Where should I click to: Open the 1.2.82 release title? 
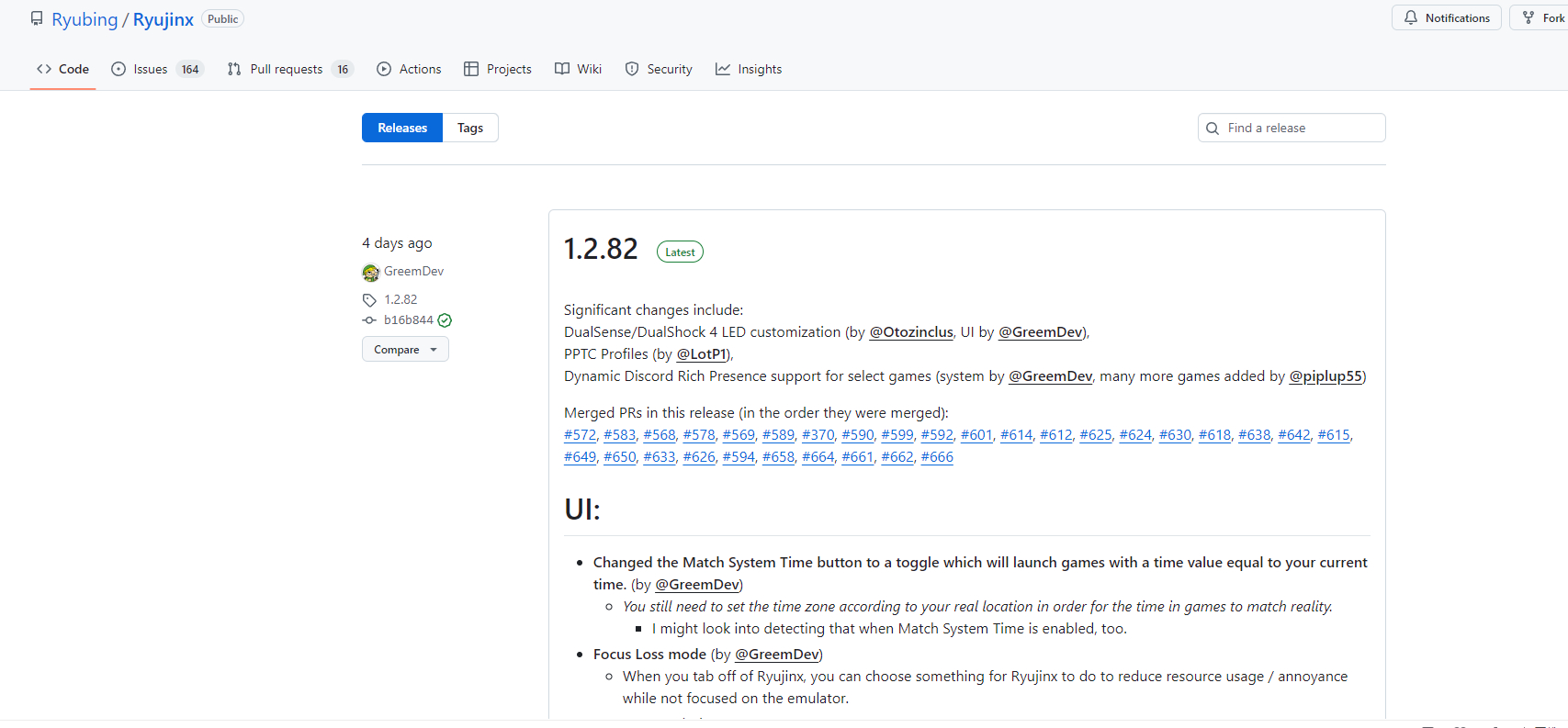point(601,249)
